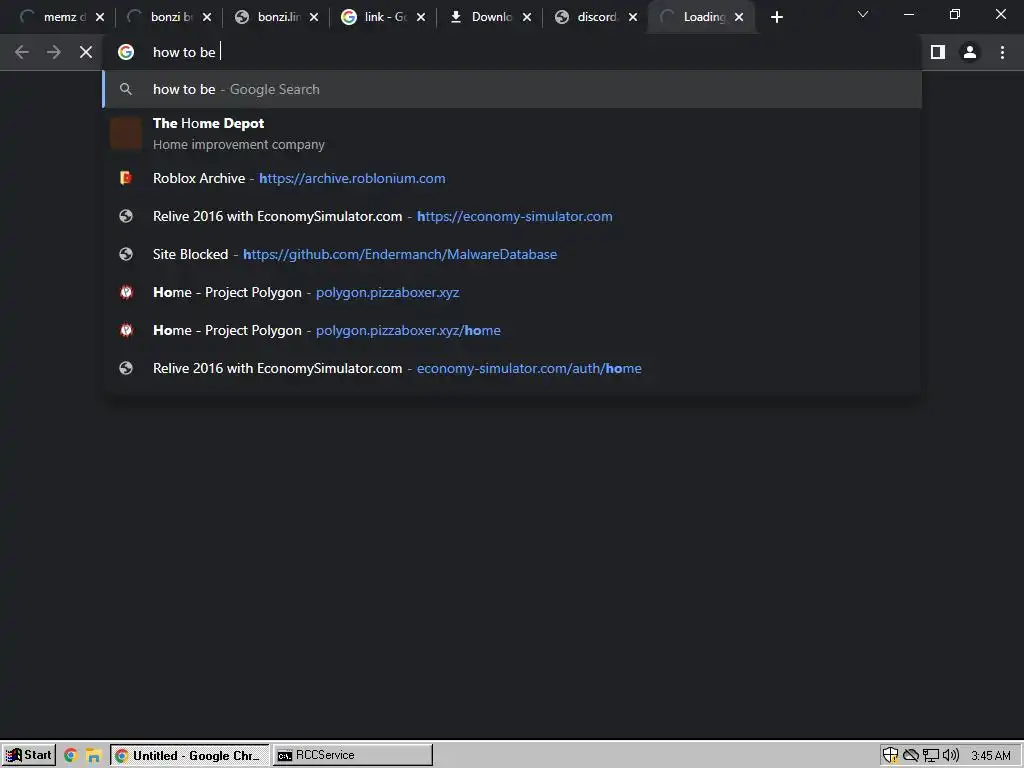Click the search magnifier icon in suggestion
Screen dimensions: 1024x768
[x=126, y=89]
